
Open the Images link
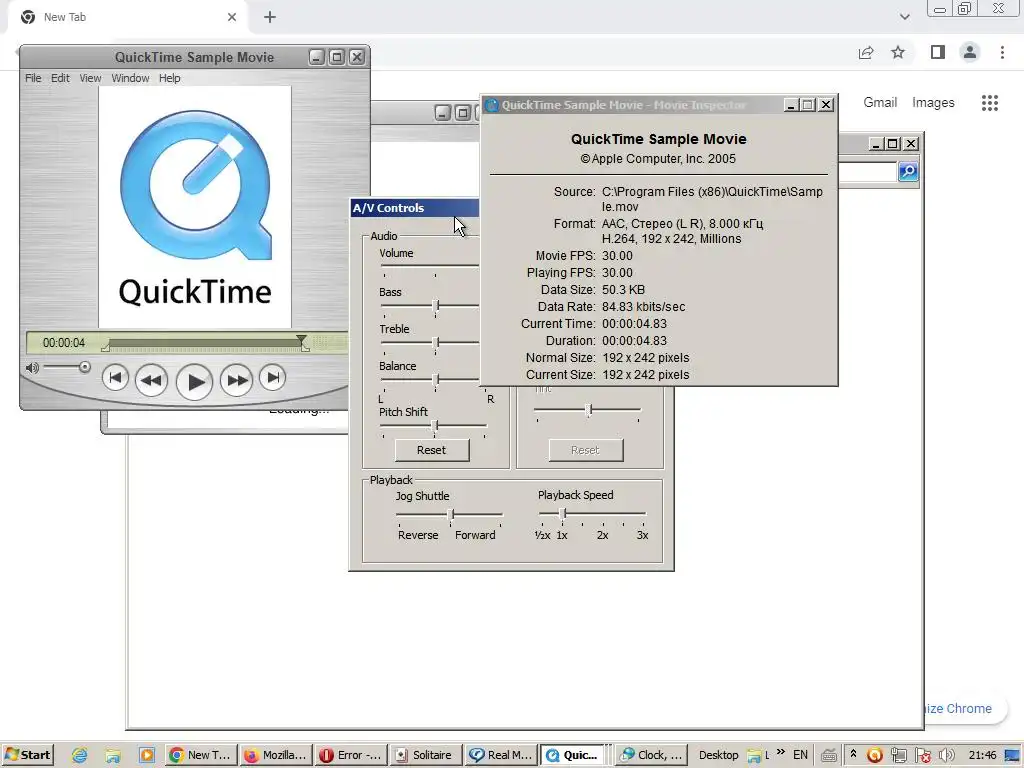click(x=933, y=103)
